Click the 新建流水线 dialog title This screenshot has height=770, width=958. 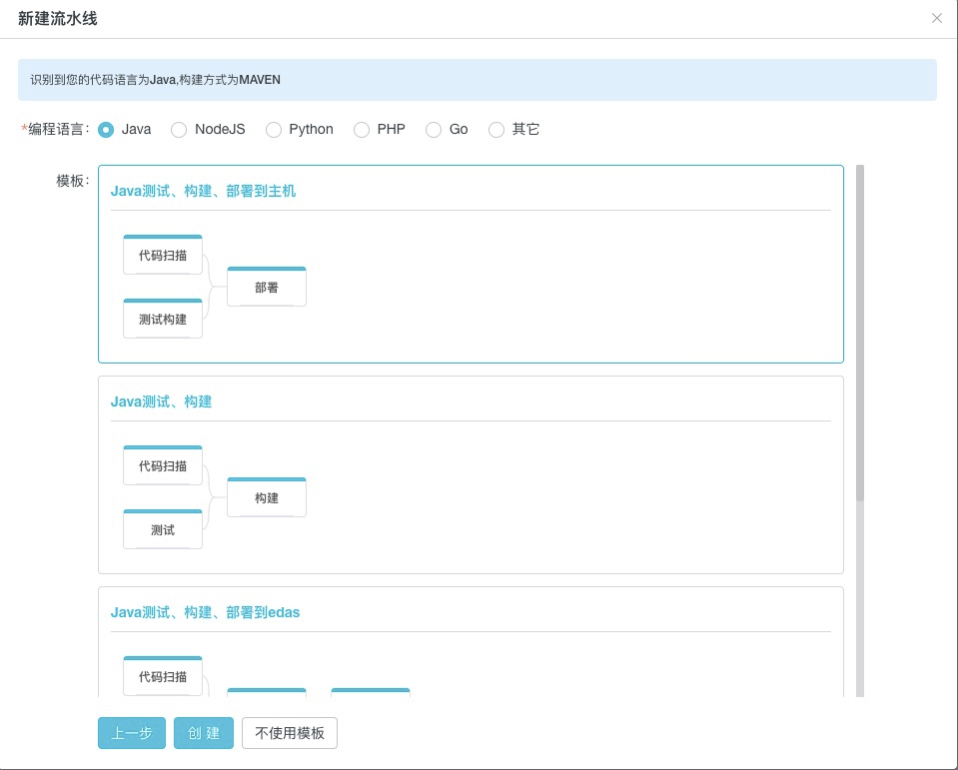[57, 19]
